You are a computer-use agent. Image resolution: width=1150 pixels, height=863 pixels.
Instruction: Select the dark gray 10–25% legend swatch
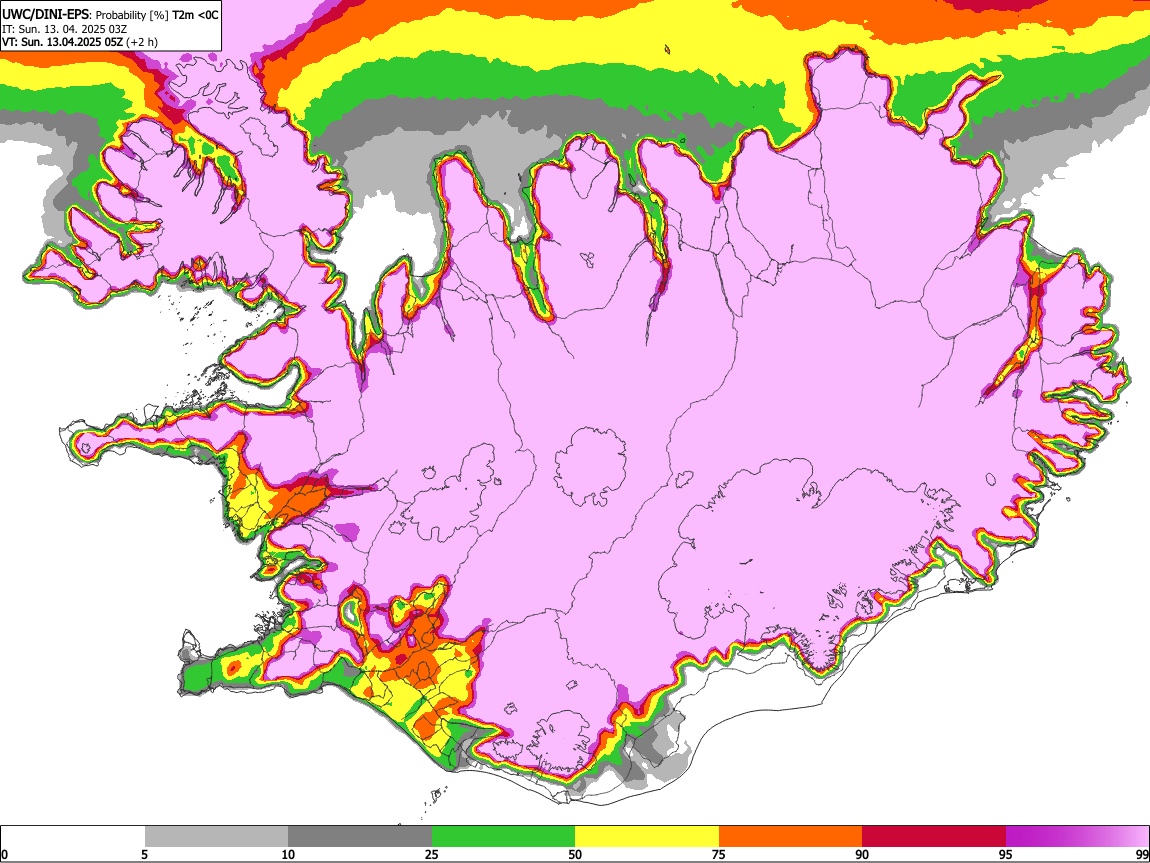coord(360,837)
